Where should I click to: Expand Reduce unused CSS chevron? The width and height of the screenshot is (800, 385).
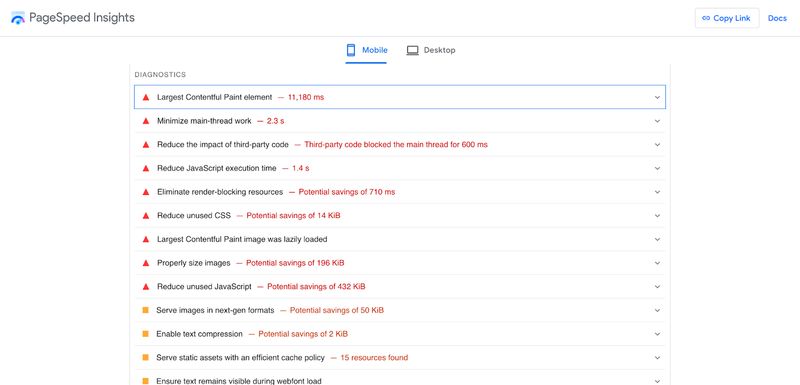(657, 216)
